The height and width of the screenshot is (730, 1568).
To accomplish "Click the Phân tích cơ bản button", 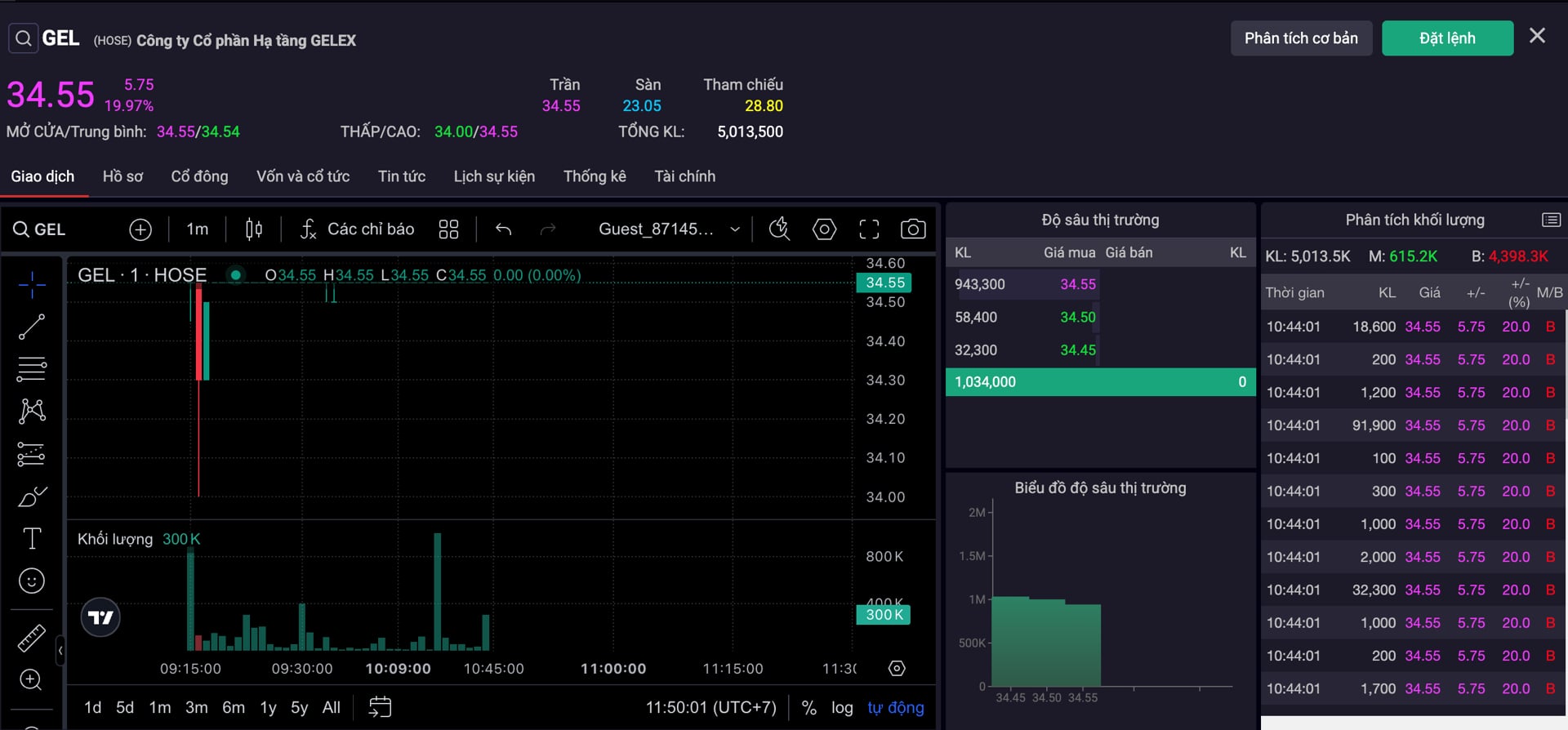I will [x=1300, y=38].
